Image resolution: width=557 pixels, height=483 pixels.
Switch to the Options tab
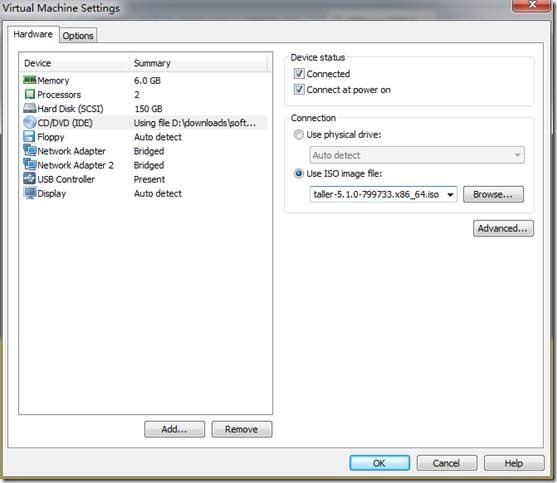78,36
